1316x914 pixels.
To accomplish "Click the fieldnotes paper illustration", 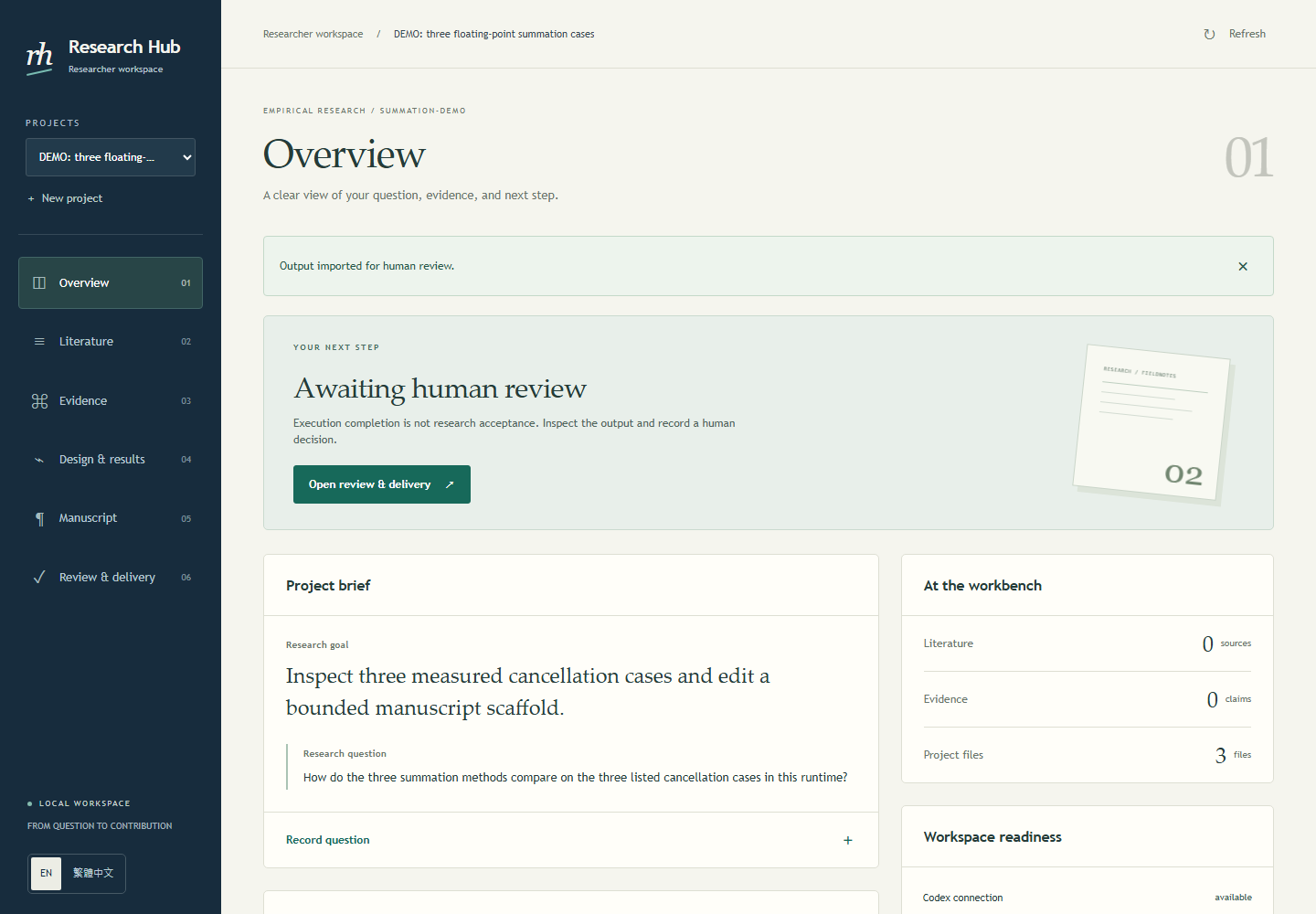I will (1153, 423).
